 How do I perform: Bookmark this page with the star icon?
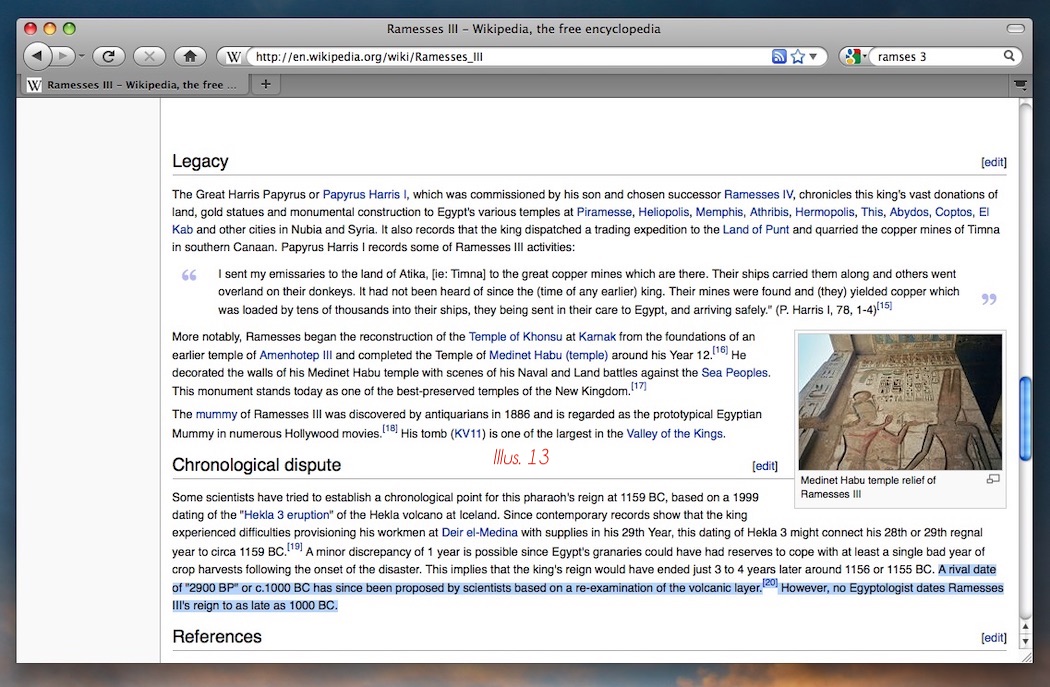798,57
